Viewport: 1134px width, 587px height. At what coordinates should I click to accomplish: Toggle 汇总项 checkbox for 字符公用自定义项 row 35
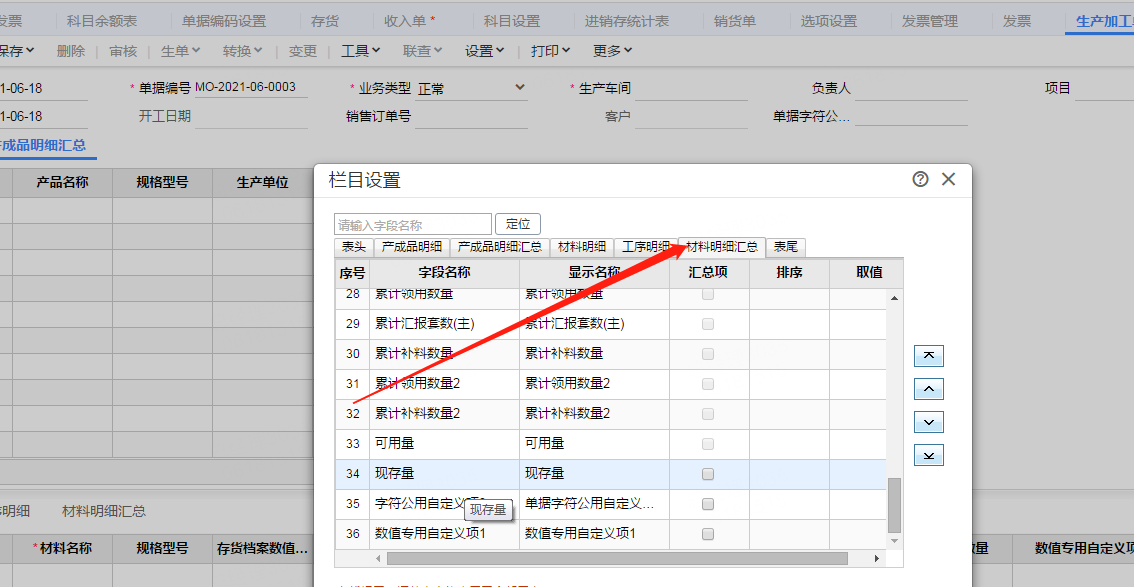708,504
